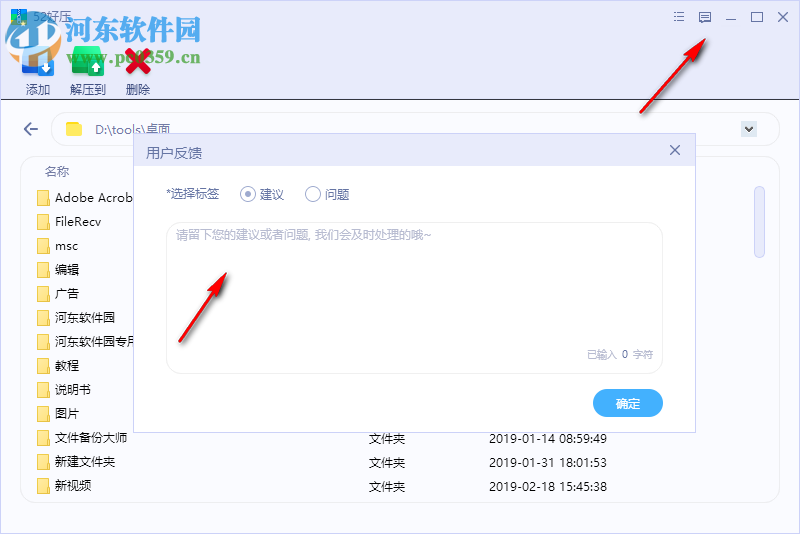Click the date 2019-02-18 15:45:38
This screenshot has width=800, height=534.
point(547,487)
